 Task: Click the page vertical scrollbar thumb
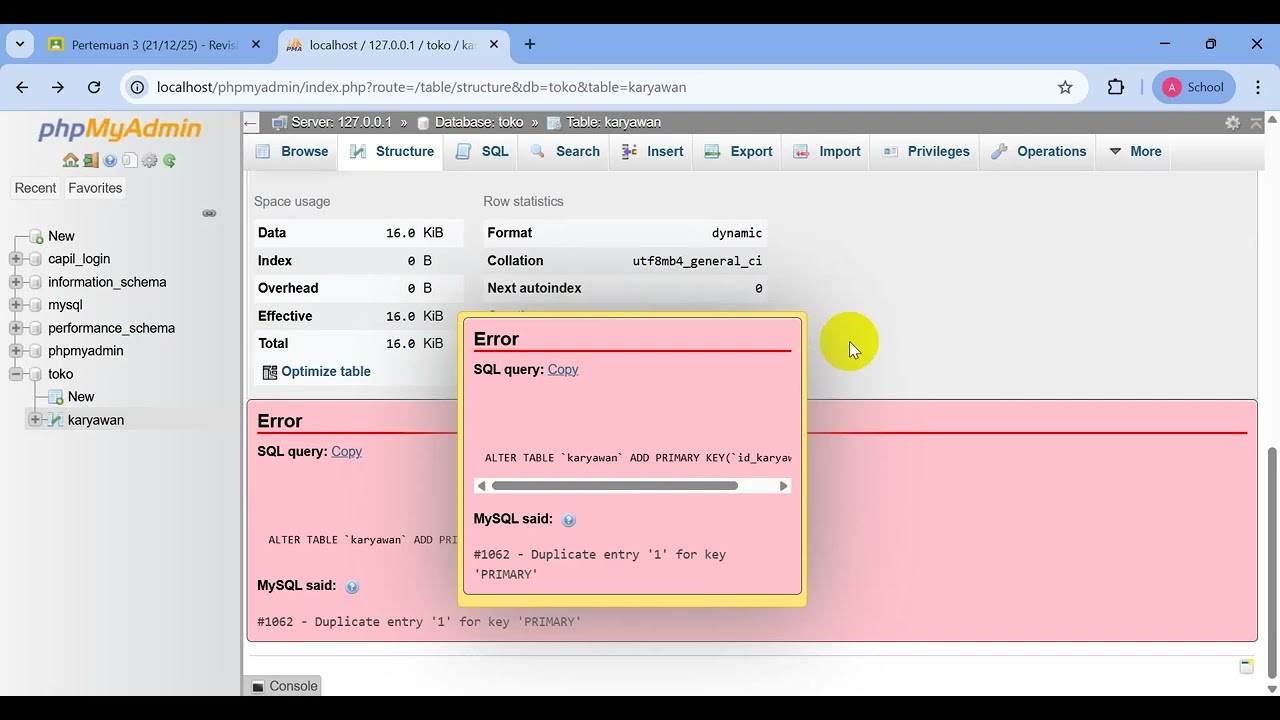coord(1272,563)
